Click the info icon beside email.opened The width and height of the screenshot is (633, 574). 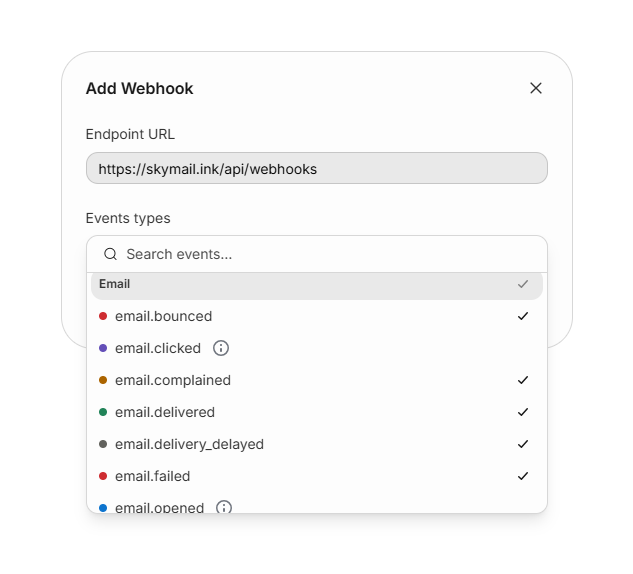pyautogui.click(x=224, y=507)
